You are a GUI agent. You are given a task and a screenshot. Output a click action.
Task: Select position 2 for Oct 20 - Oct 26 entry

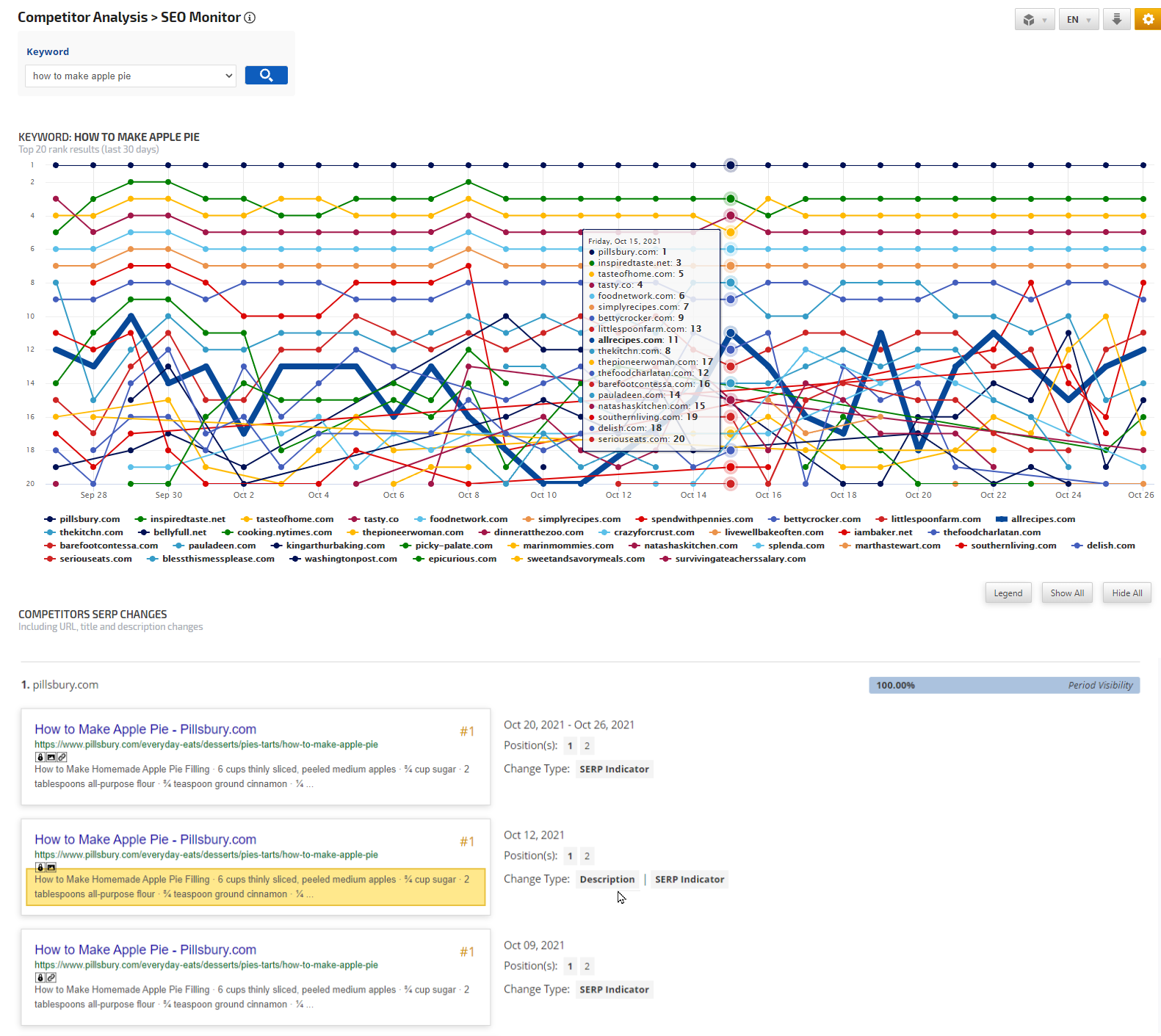(587, 746)
